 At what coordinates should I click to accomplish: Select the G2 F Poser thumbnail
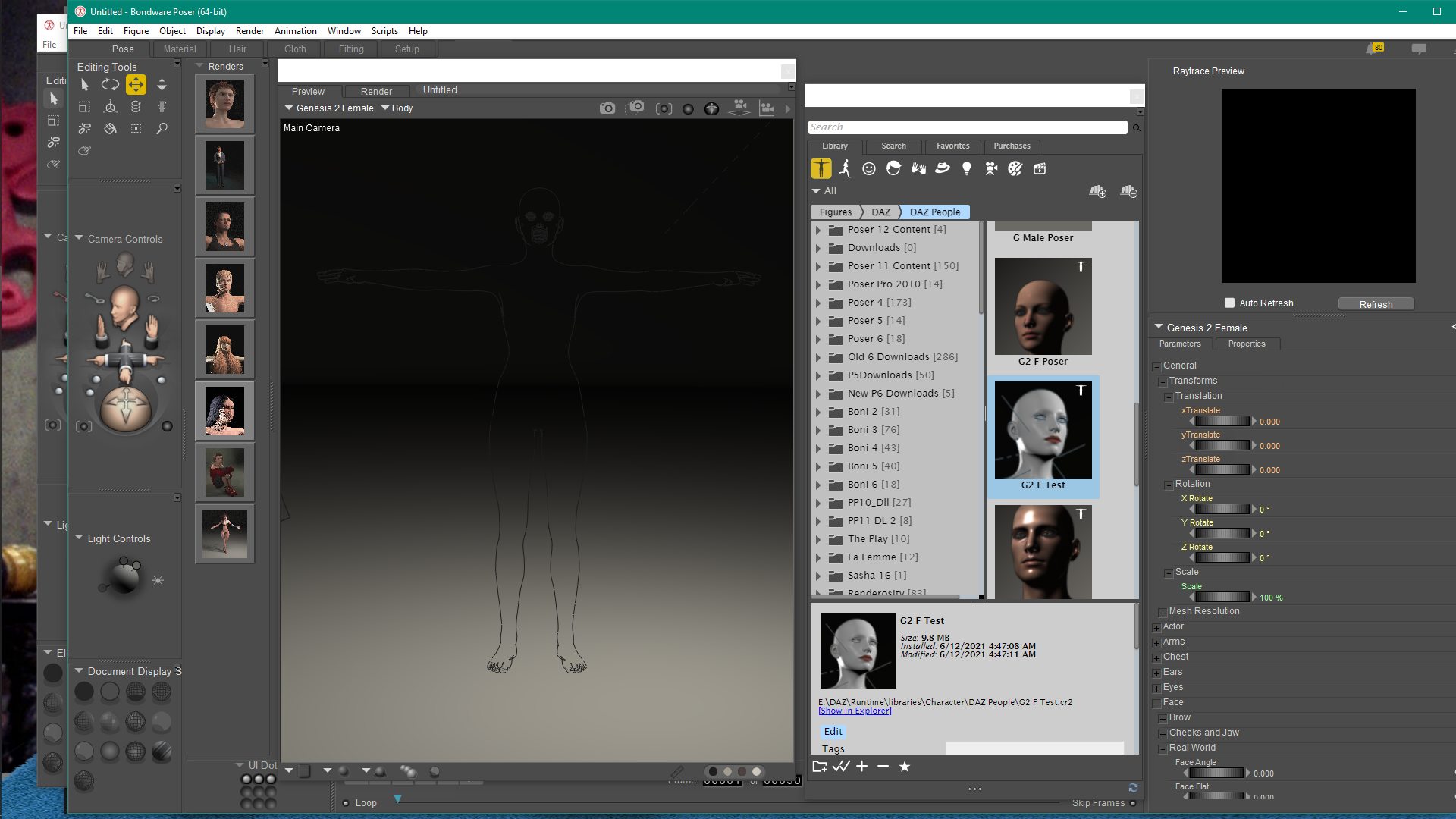(x=1043, y=306)
